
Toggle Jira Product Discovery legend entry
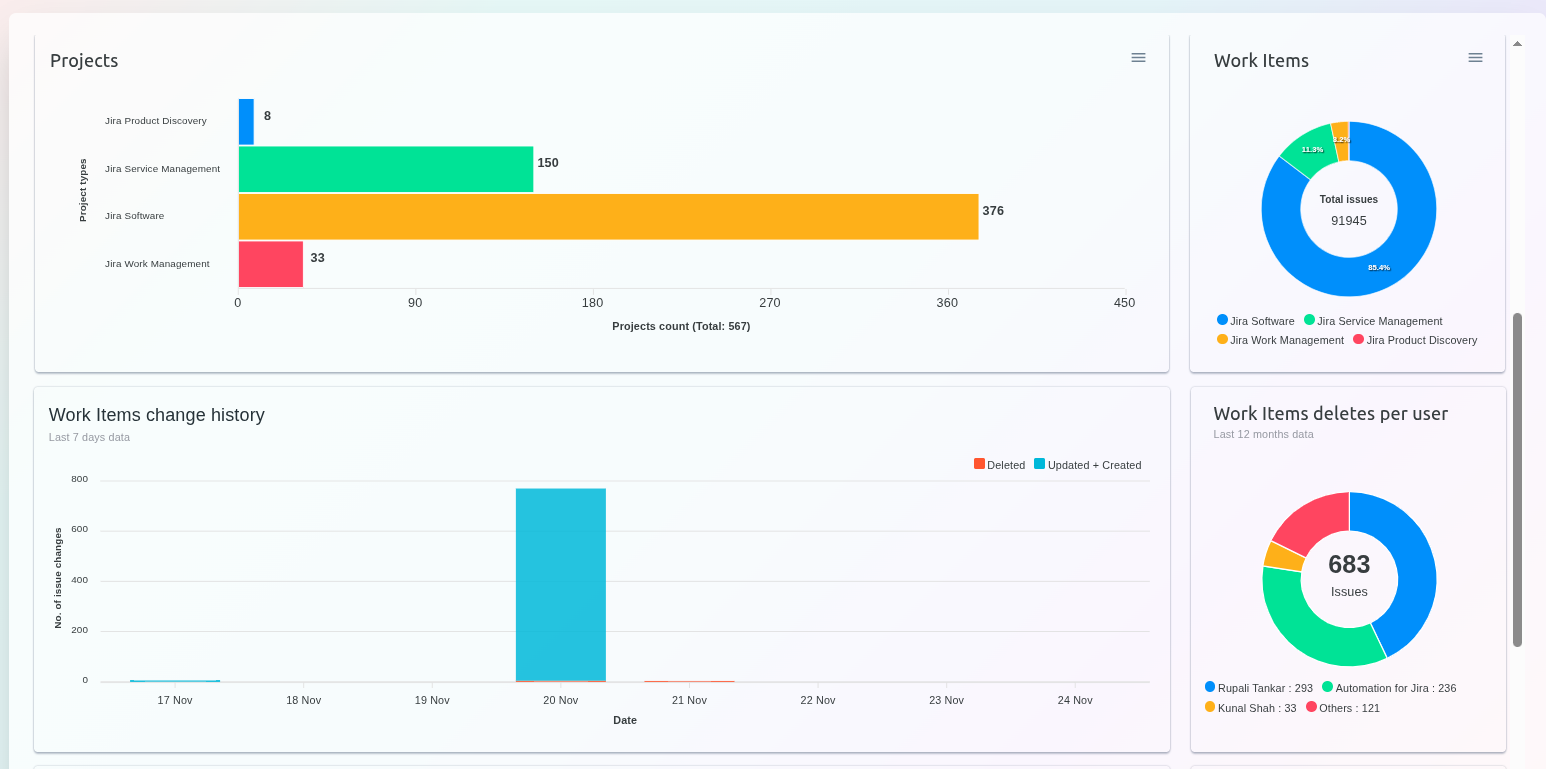coord(1415,340)
